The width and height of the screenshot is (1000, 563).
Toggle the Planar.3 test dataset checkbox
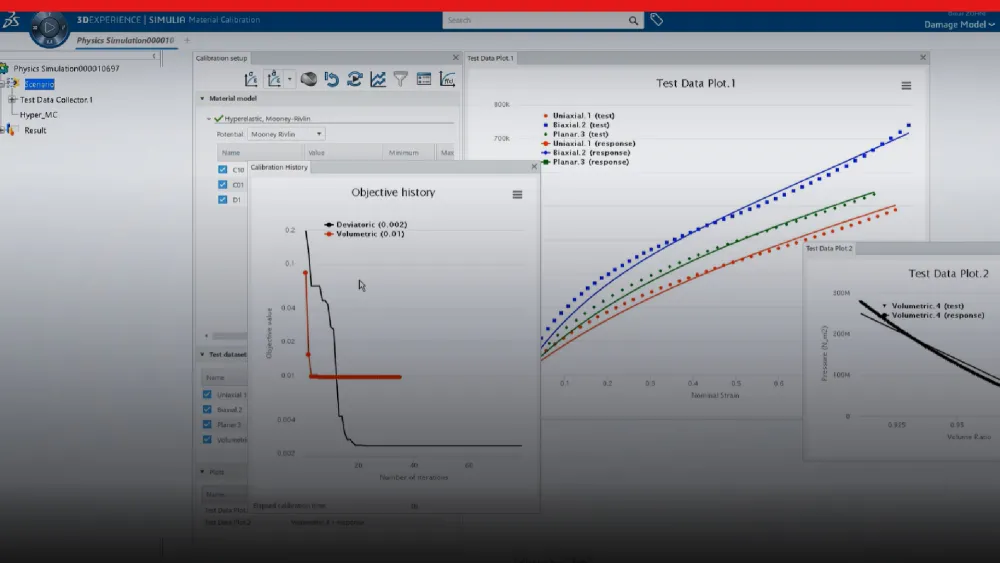pos(207,424)
